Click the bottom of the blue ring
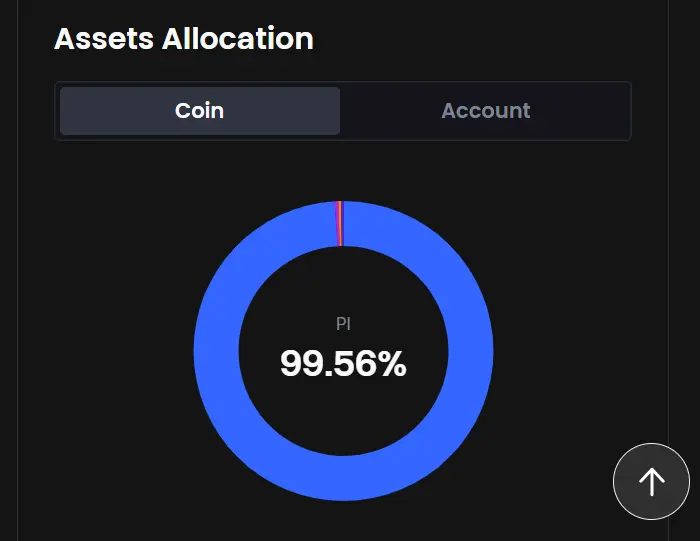The height and width of the screenshot is (541, 700). tap(343, 478)
